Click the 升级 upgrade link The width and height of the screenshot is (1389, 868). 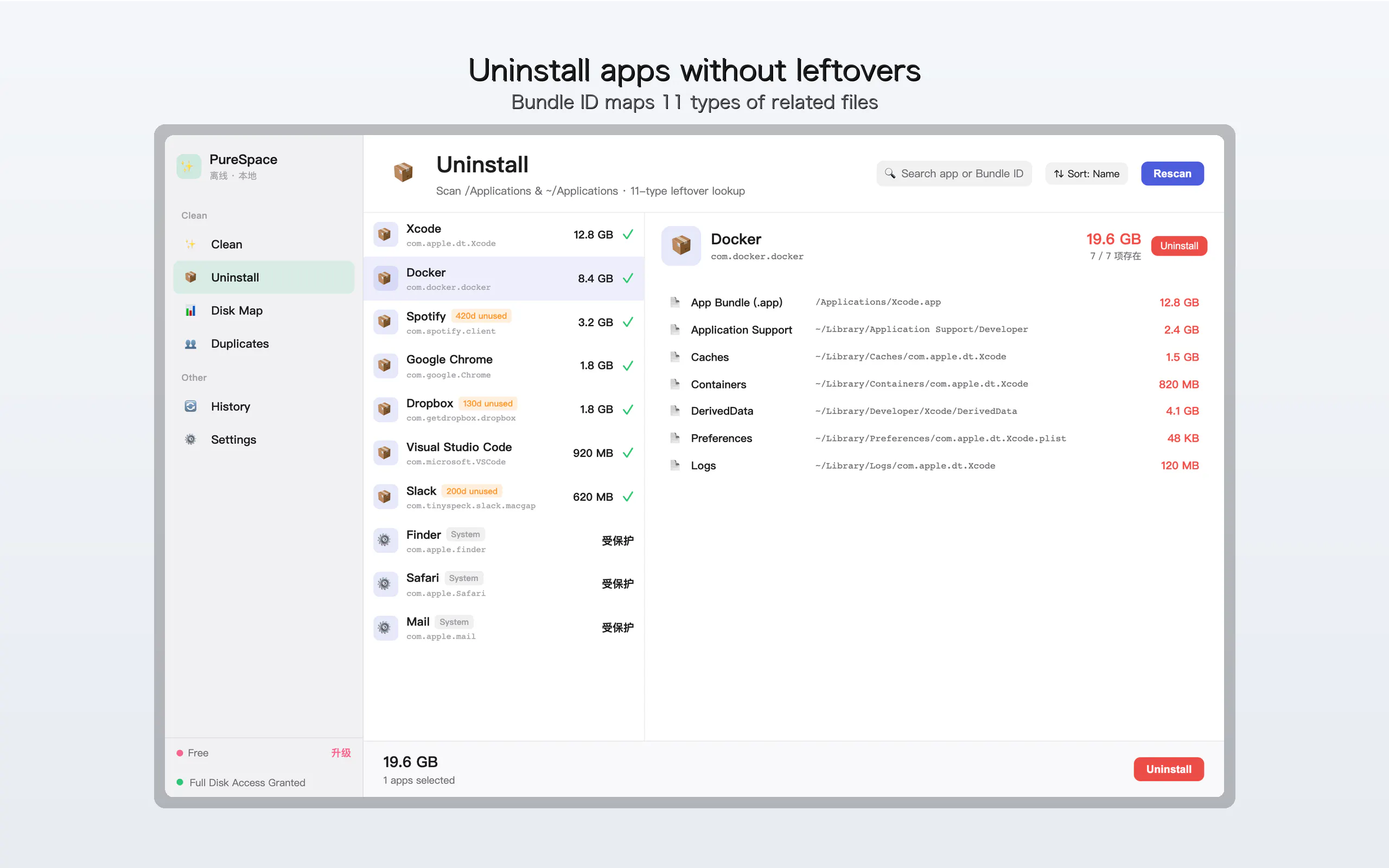point(341,752)
